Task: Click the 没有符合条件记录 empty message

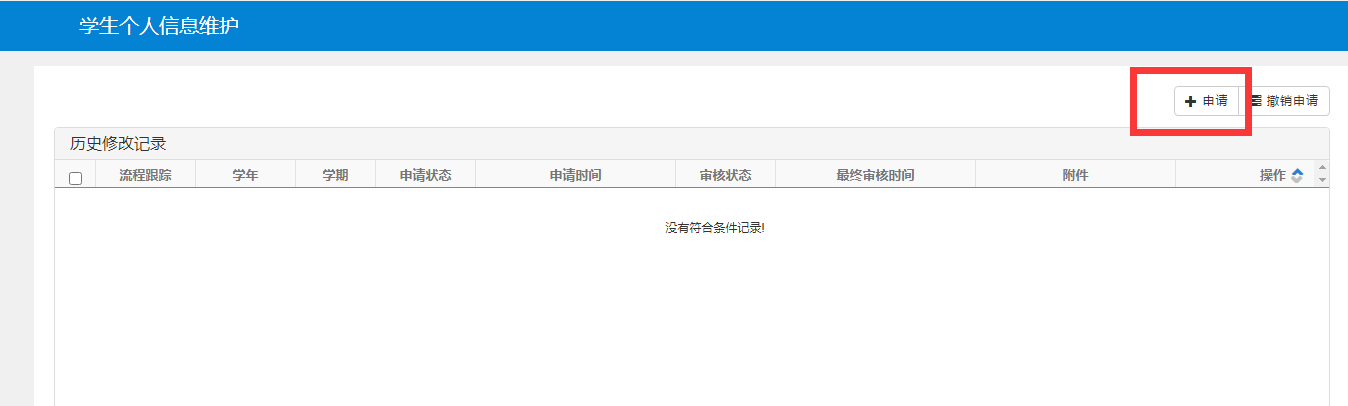Action: point(714,228)
